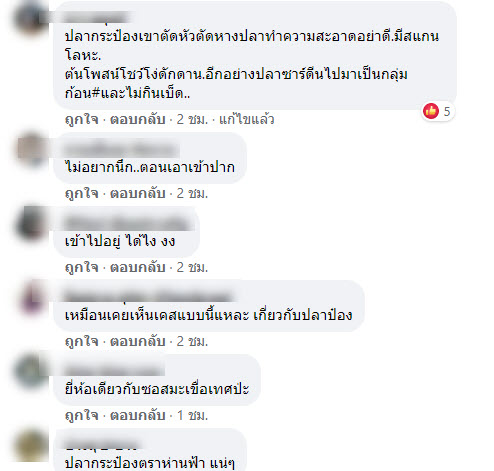Like the 'ไม่อยากนึก..ตอนเอาเข้าปาก' comment
Screen dimensions: 494x471
(x=81, y=193)
